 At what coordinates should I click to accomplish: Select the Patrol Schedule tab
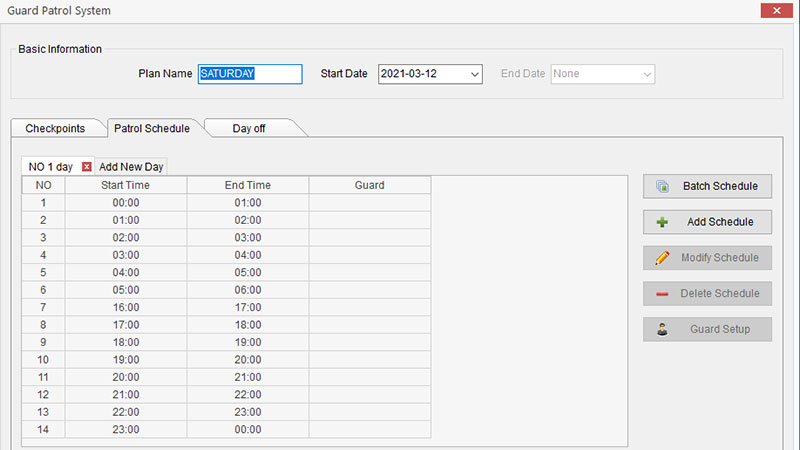pos(152,128)
